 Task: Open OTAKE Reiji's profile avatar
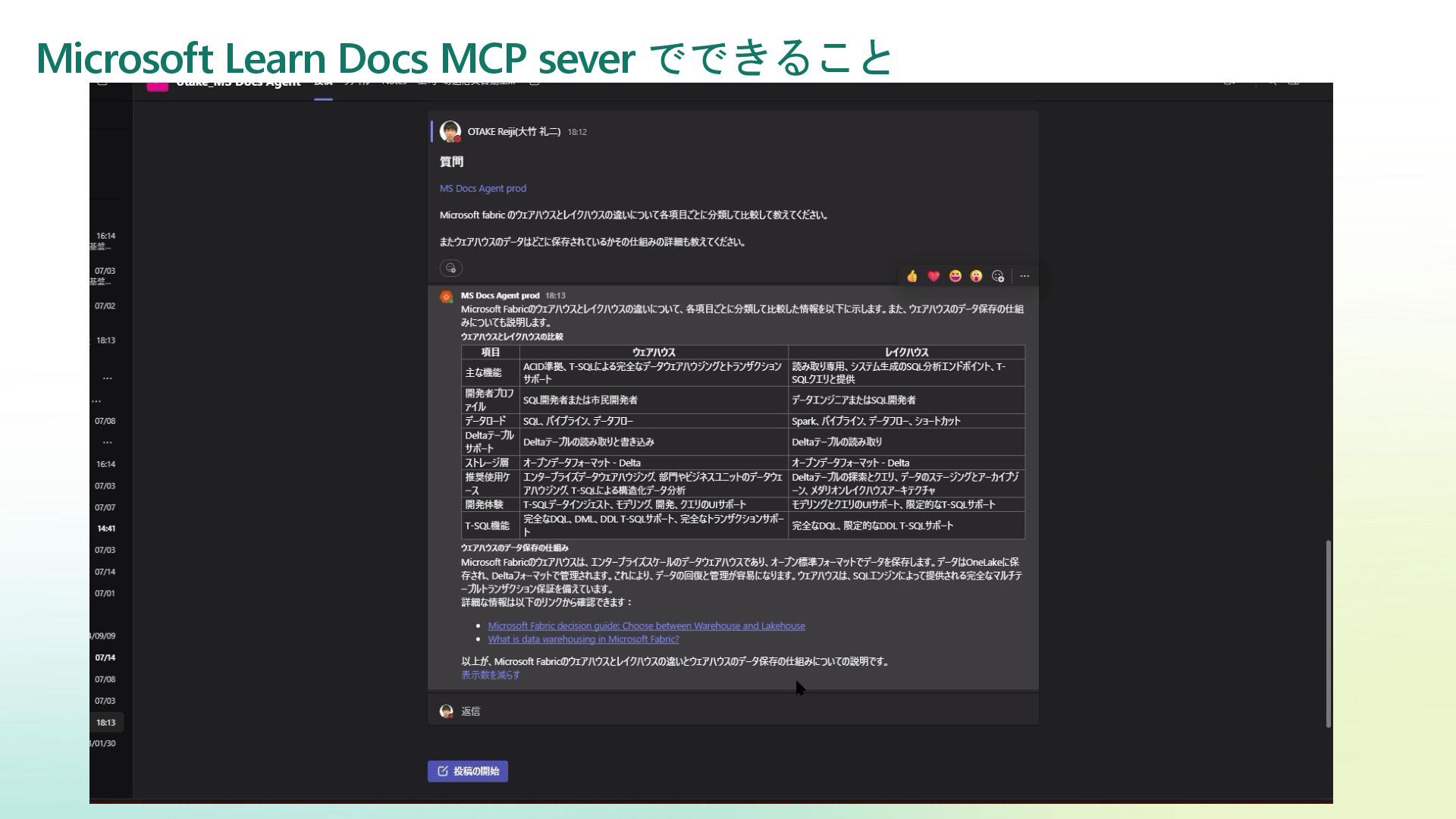450,131
